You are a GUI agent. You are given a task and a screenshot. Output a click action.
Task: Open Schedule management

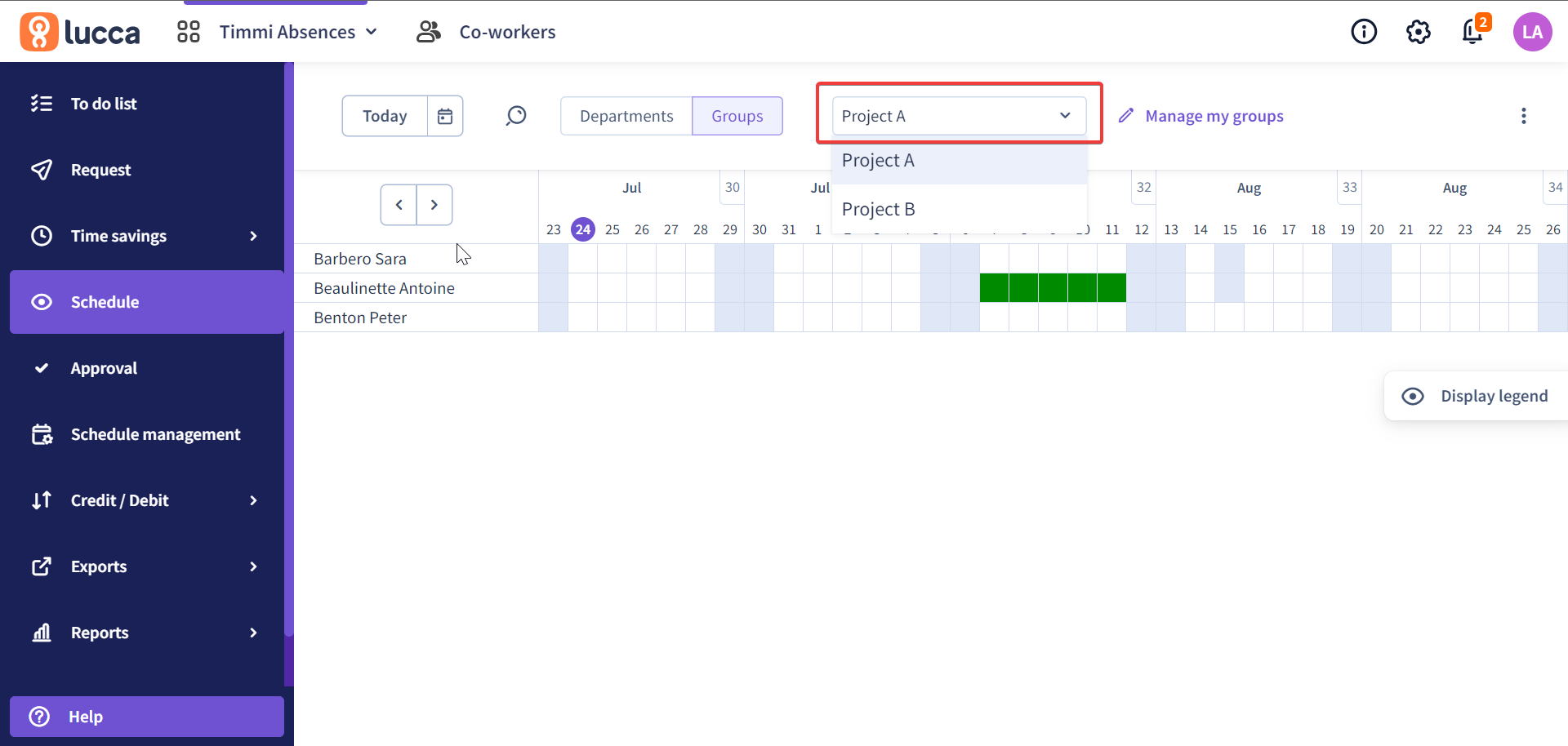[147, 434]
